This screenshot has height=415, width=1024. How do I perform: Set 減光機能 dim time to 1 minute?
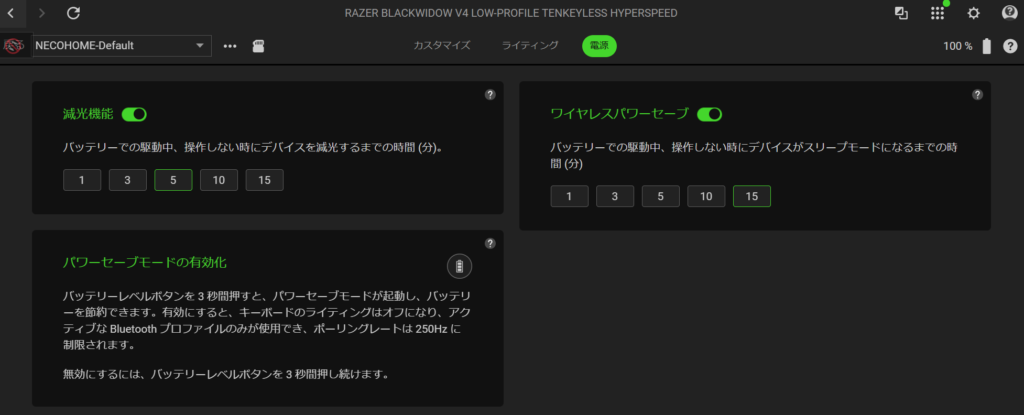tap(82, 180)
